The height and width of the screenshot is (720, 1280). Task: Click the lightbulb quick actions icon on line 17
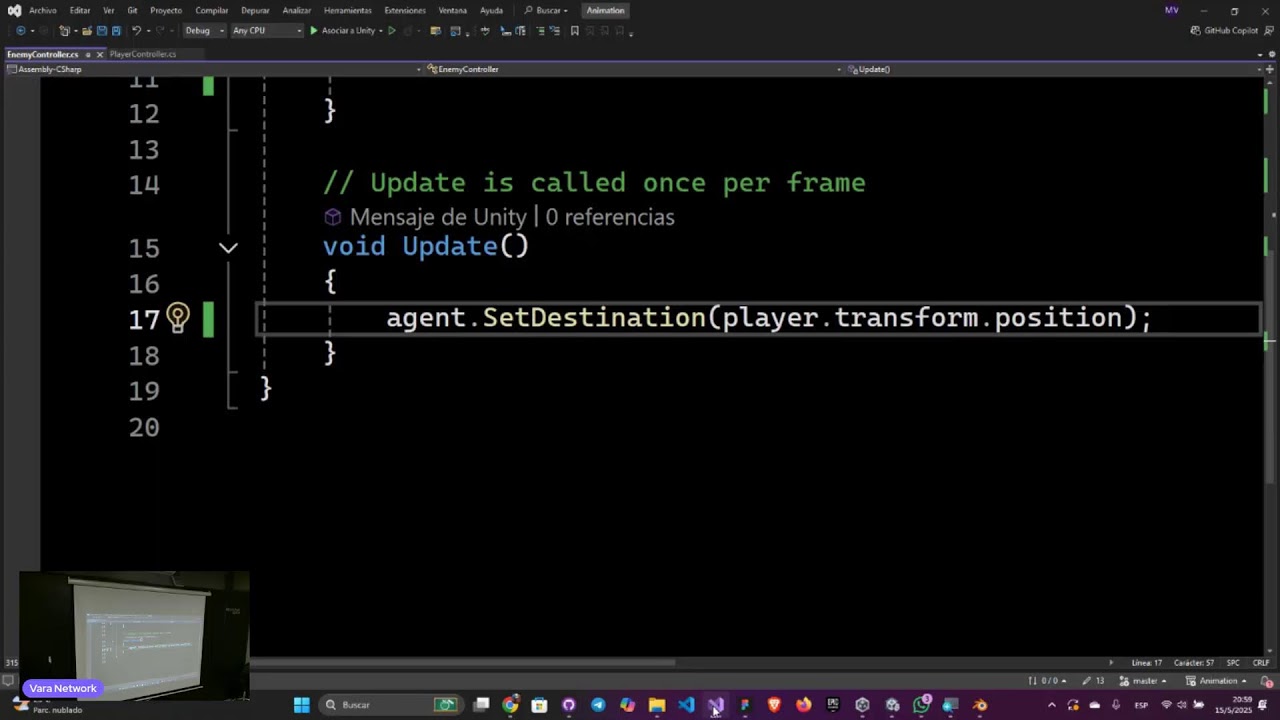pyautogui.click(x=177, y=318)
